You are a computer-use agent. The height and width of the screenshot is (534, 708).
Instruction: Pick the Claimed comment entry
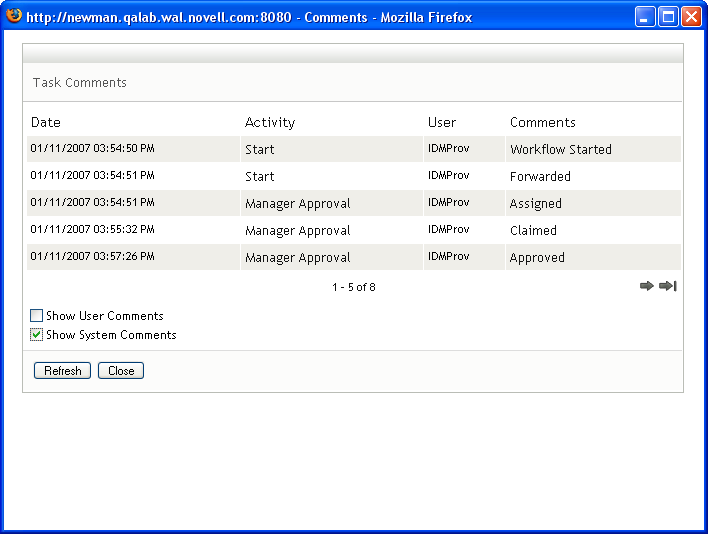point(533,231)
